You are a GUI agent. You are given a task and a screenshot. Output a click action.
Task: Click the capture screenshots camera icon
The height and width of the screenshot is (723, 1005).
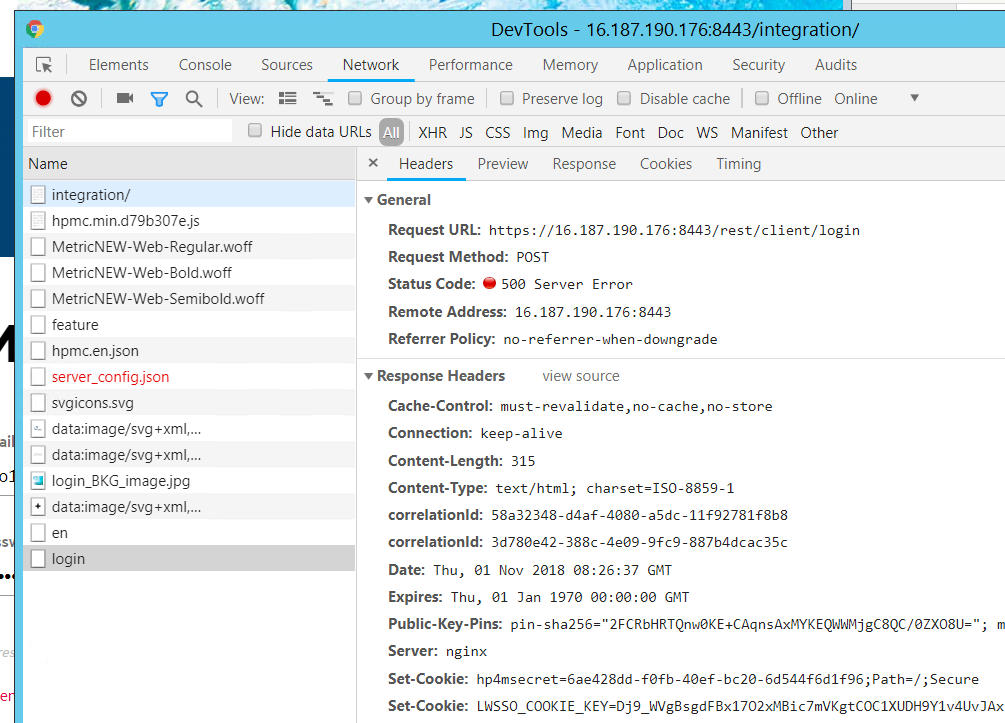point(125,98)
